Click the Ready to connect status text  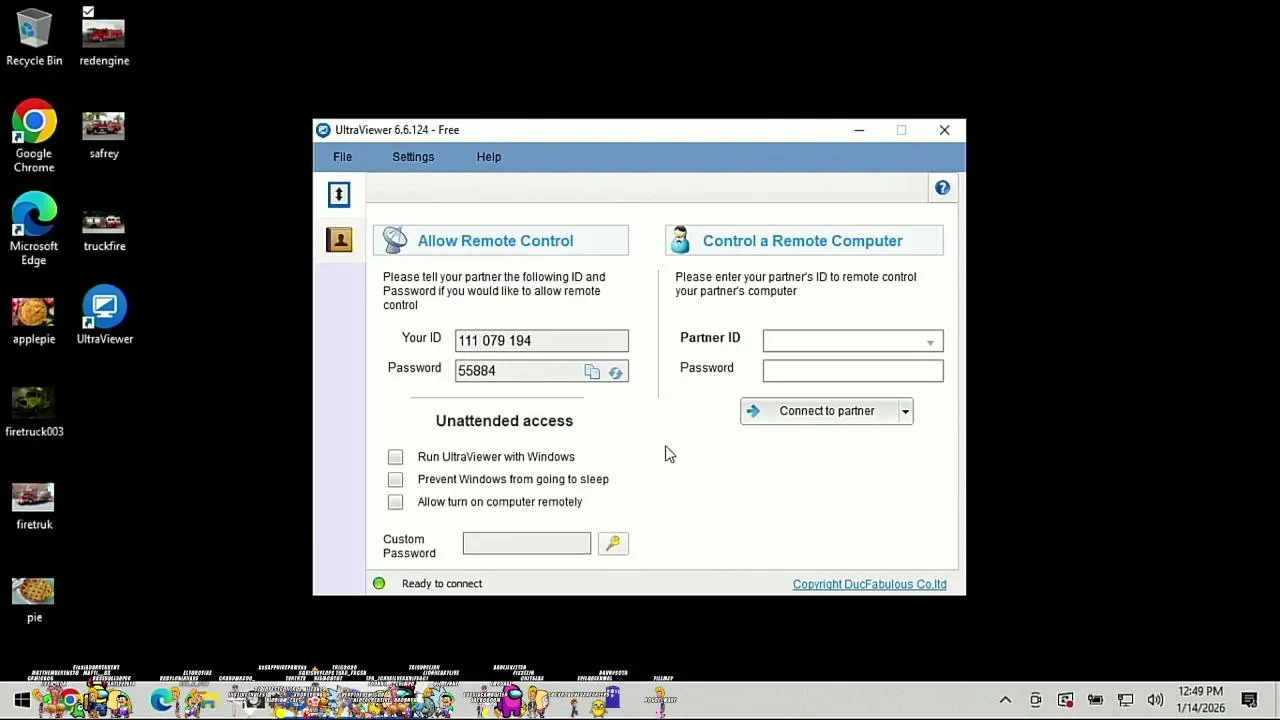(x=442, y=584)
